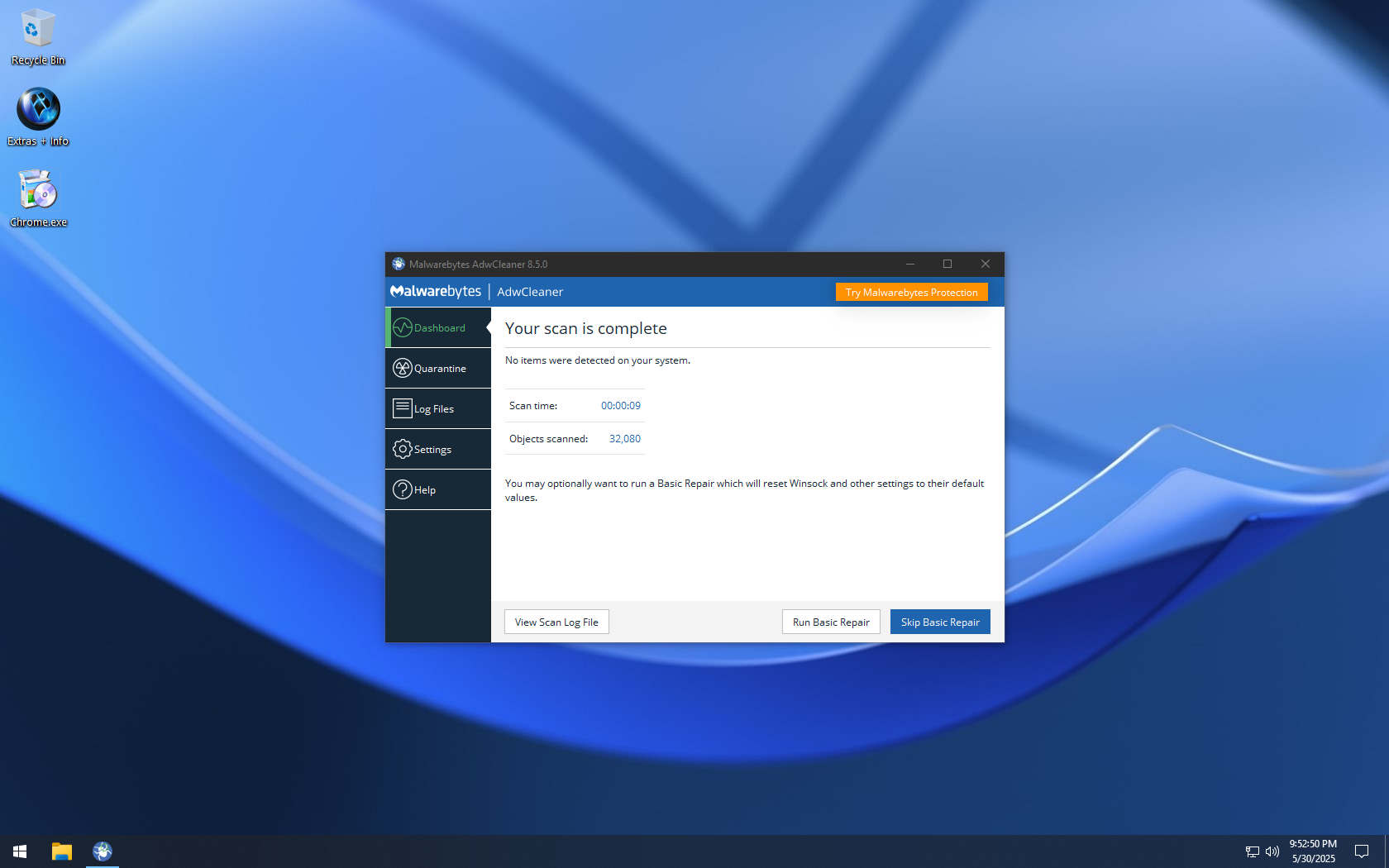Screen dimensions: 1389x868
Task: Click the 'Your scan is complete' heading
Action: click(586, 328)
